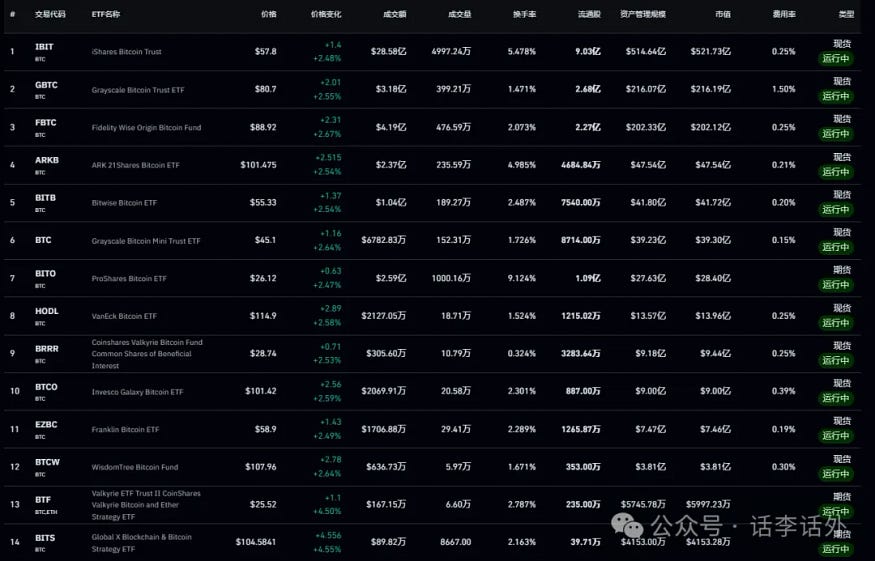Select iShares Bitcoin Trust name
Image resolution: width=875 pixels, height=561 pixels.
tap(126, 51)
